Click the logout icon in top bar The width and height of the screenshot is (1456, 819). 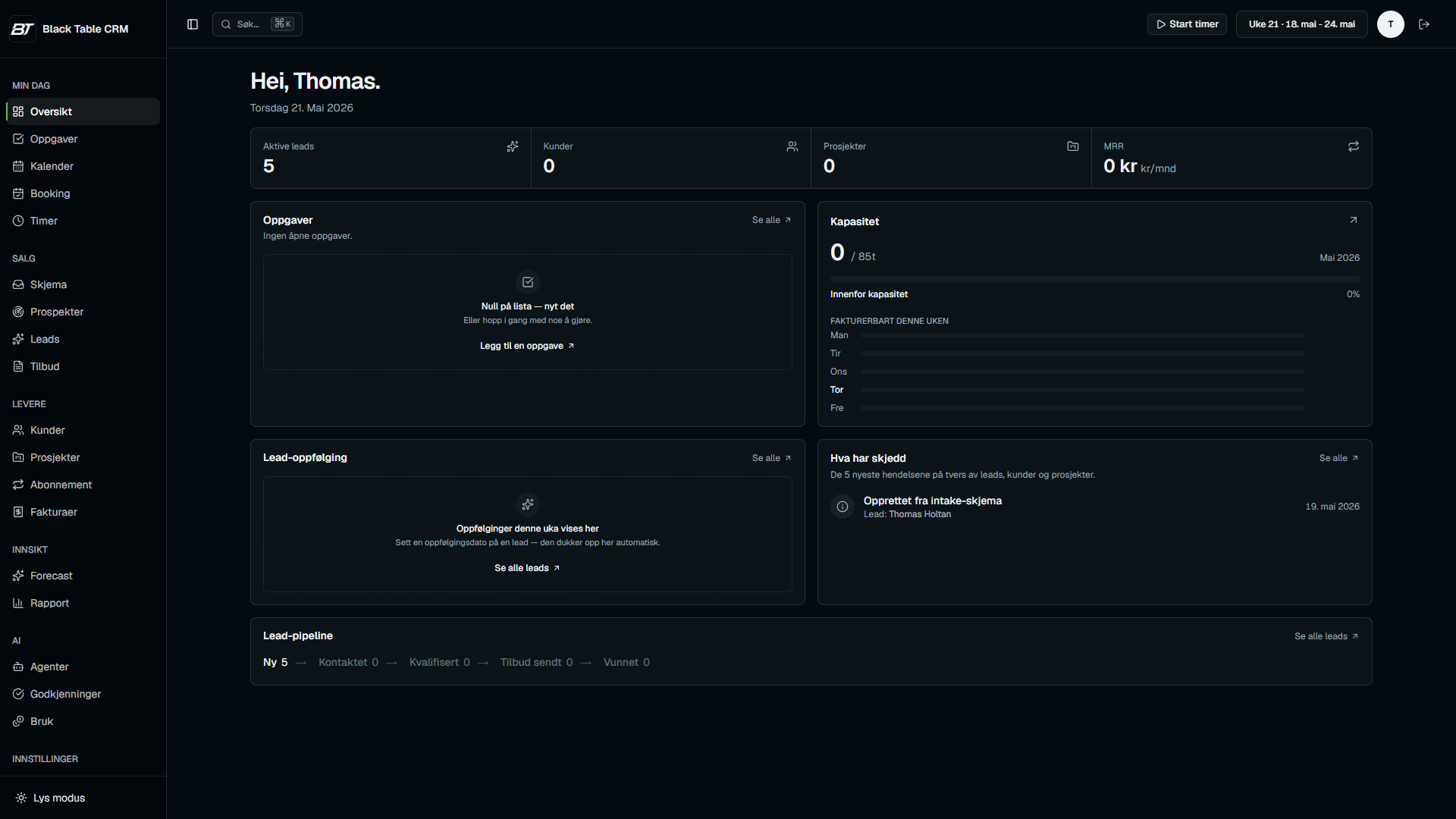pos(1424,24)
